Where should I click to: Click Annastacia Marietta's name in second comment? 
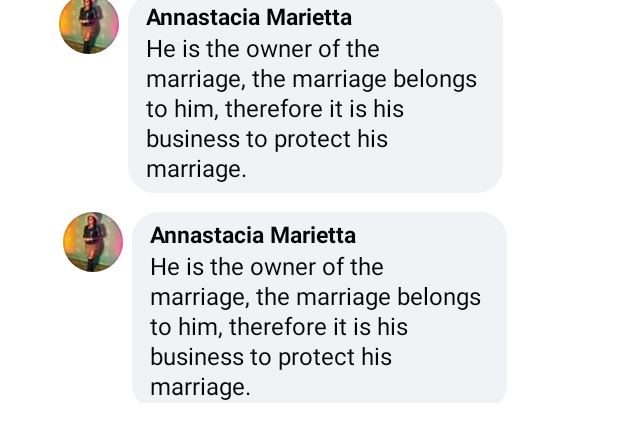[253, 236]
